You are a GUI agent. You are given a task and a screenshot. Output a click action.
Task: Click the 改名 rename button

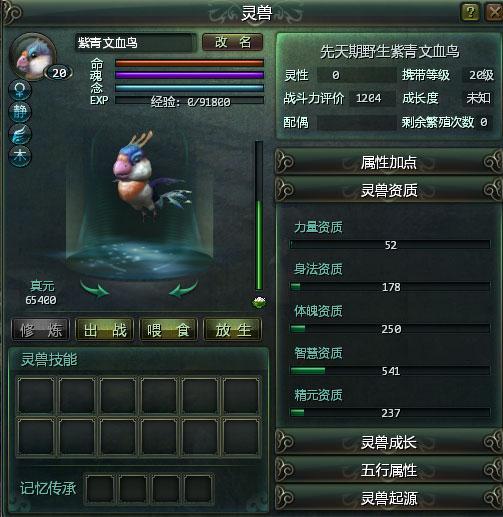pos(233,42)
